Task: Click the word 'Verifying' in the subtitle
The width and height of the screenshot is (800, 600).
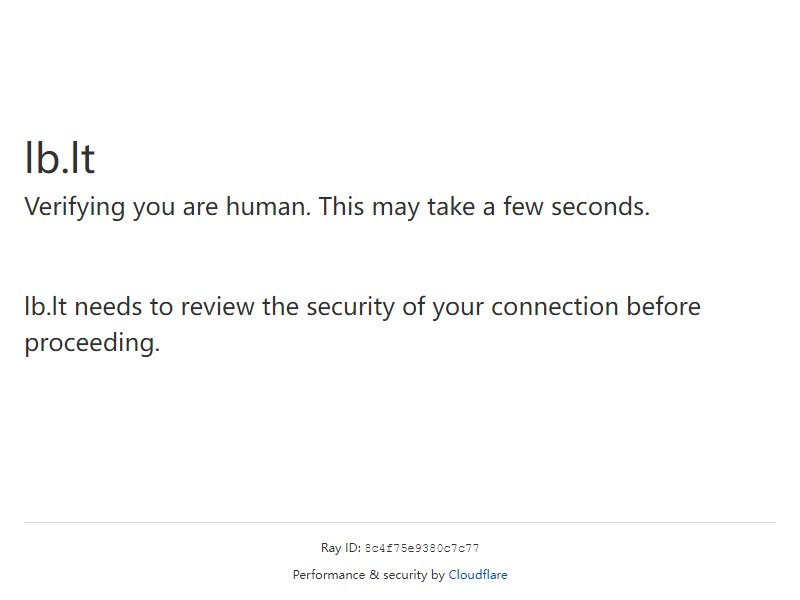Action: (x=74, y=207)
